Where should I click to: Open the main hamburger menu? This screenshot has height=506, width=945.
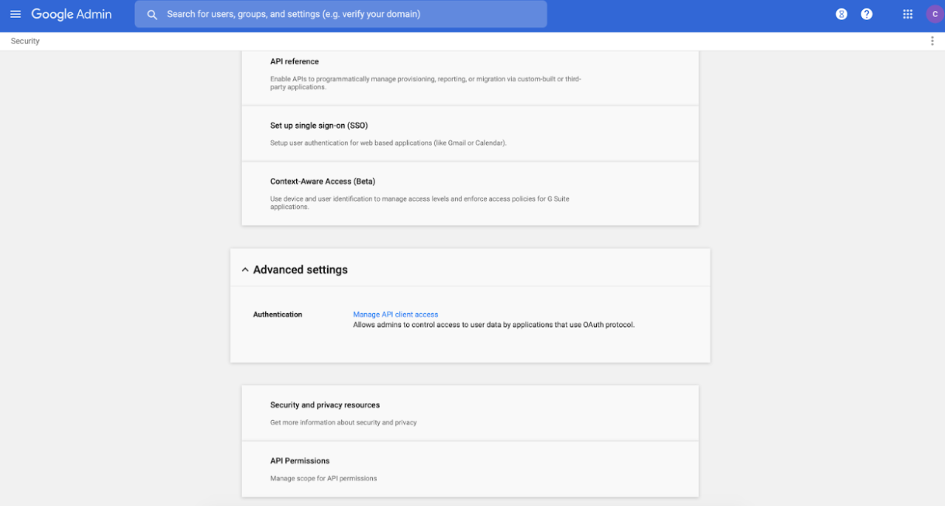tap(16, 14)
